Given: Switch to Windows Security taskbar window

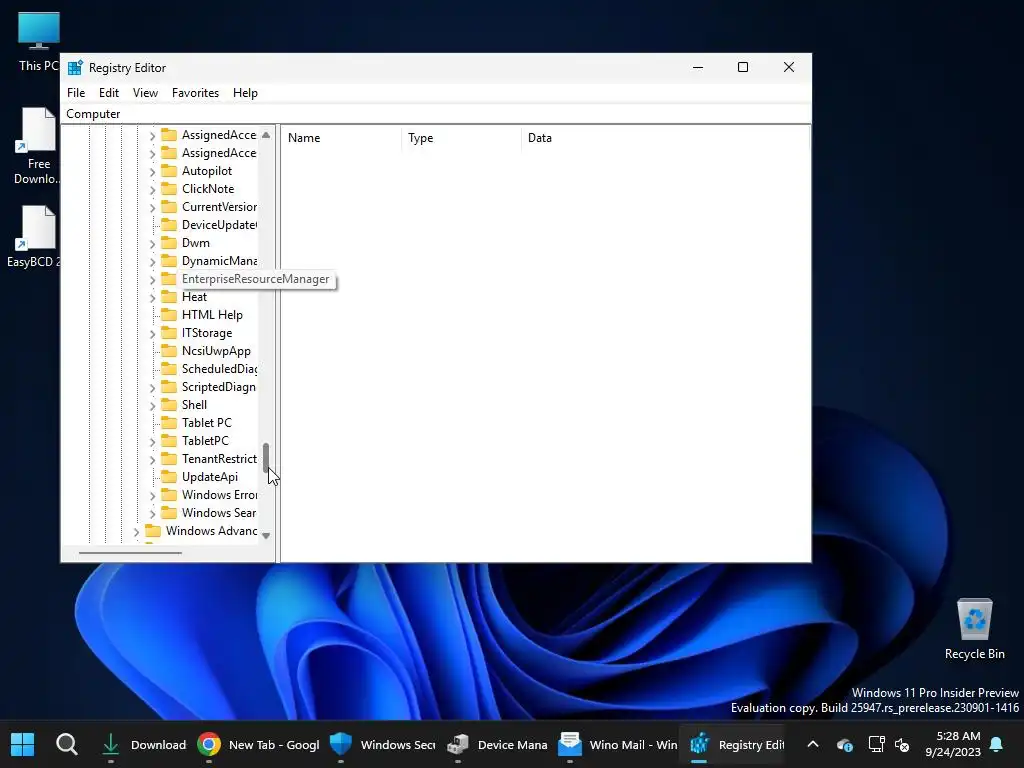Looking at the screenshot, I should tap(383, 744).
